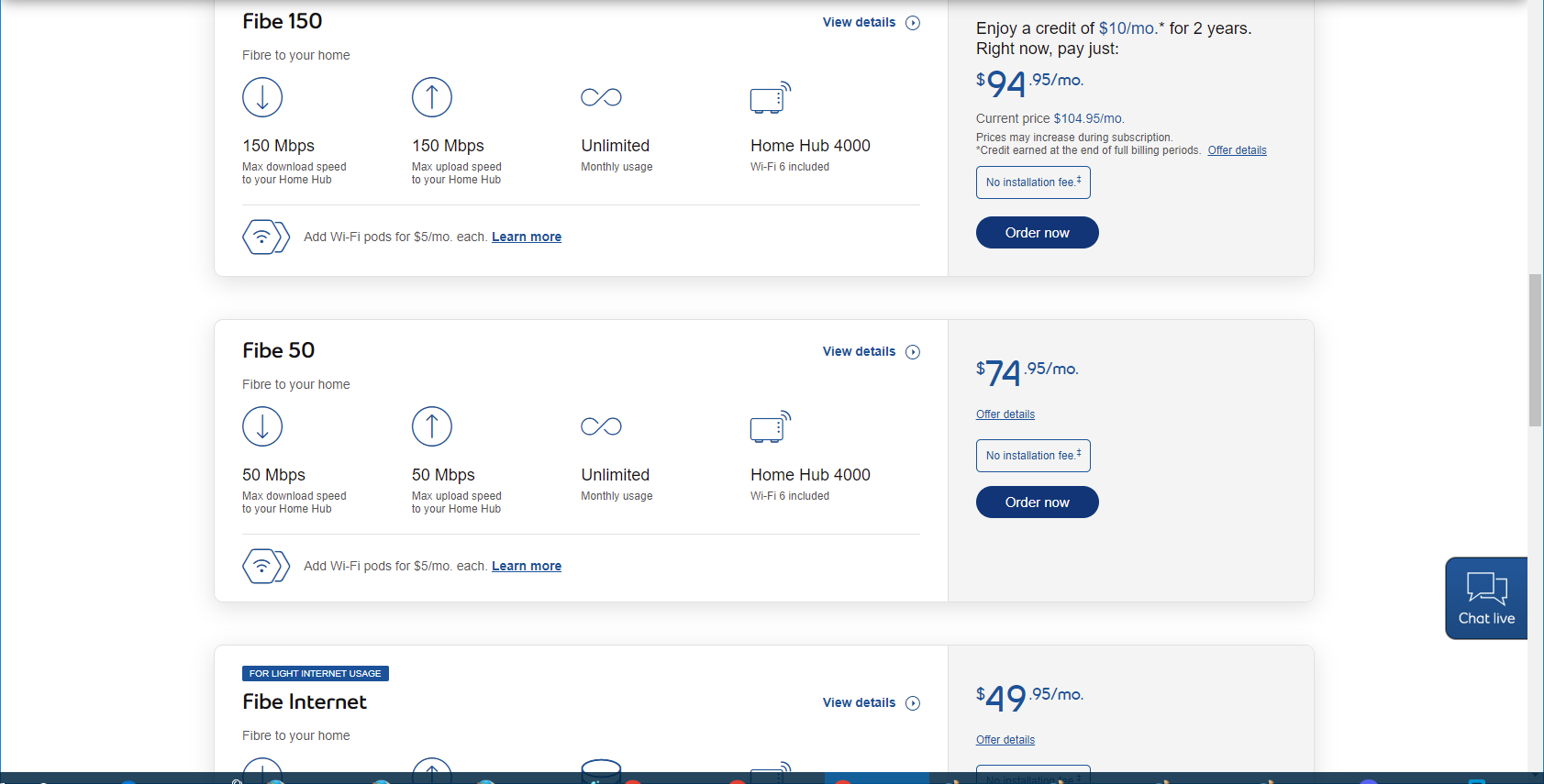Open the Chat live widget
This screenshot has width=1544, height=784.
point(1486,598)
